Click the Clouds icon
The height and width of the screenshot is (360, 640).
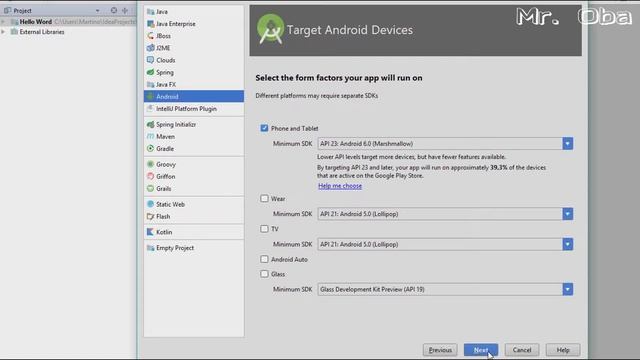pyautogui.click(x=150, y=60)
